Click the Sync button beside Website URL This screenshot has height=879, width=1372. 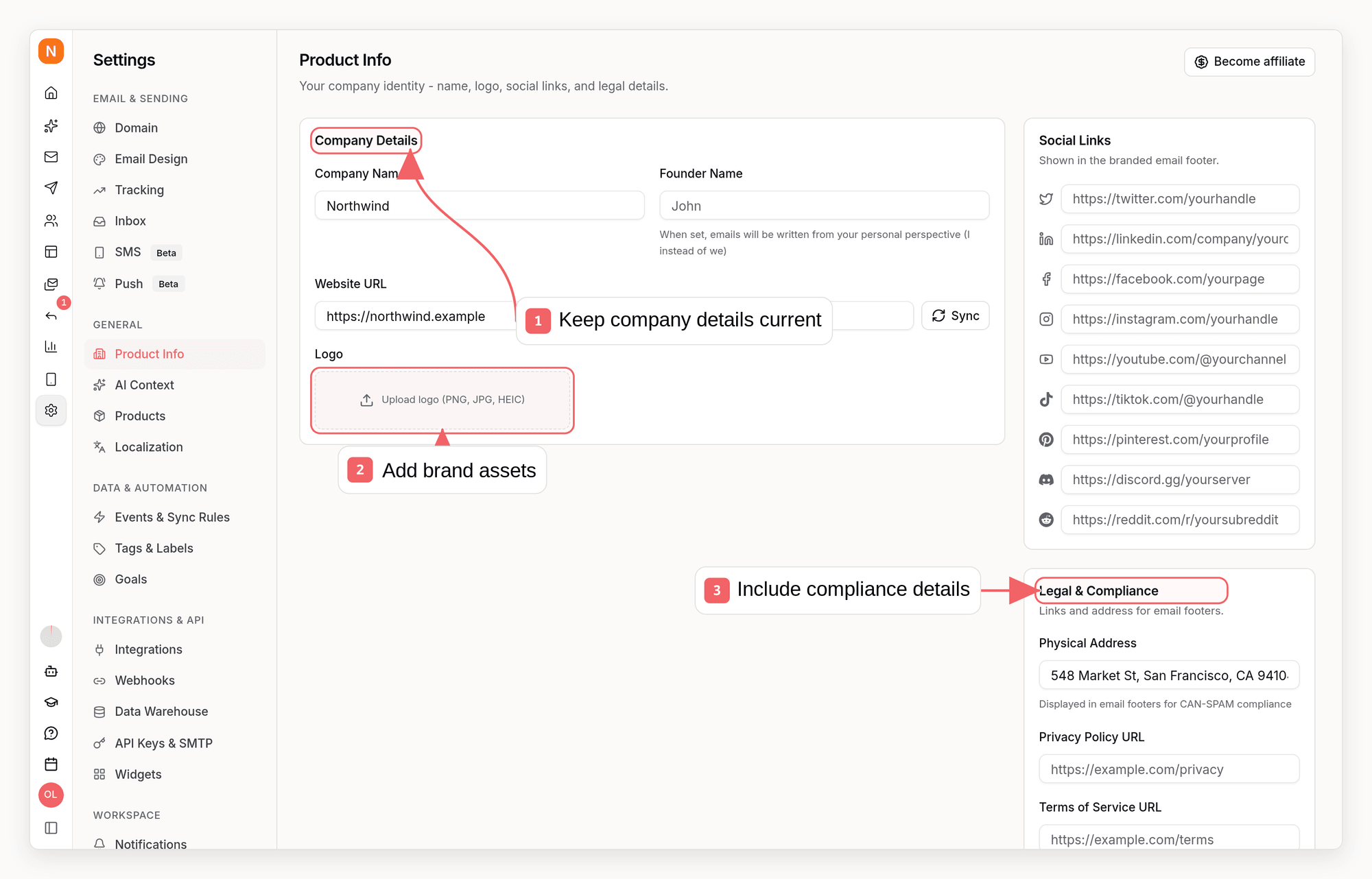(x=955, y=315)
